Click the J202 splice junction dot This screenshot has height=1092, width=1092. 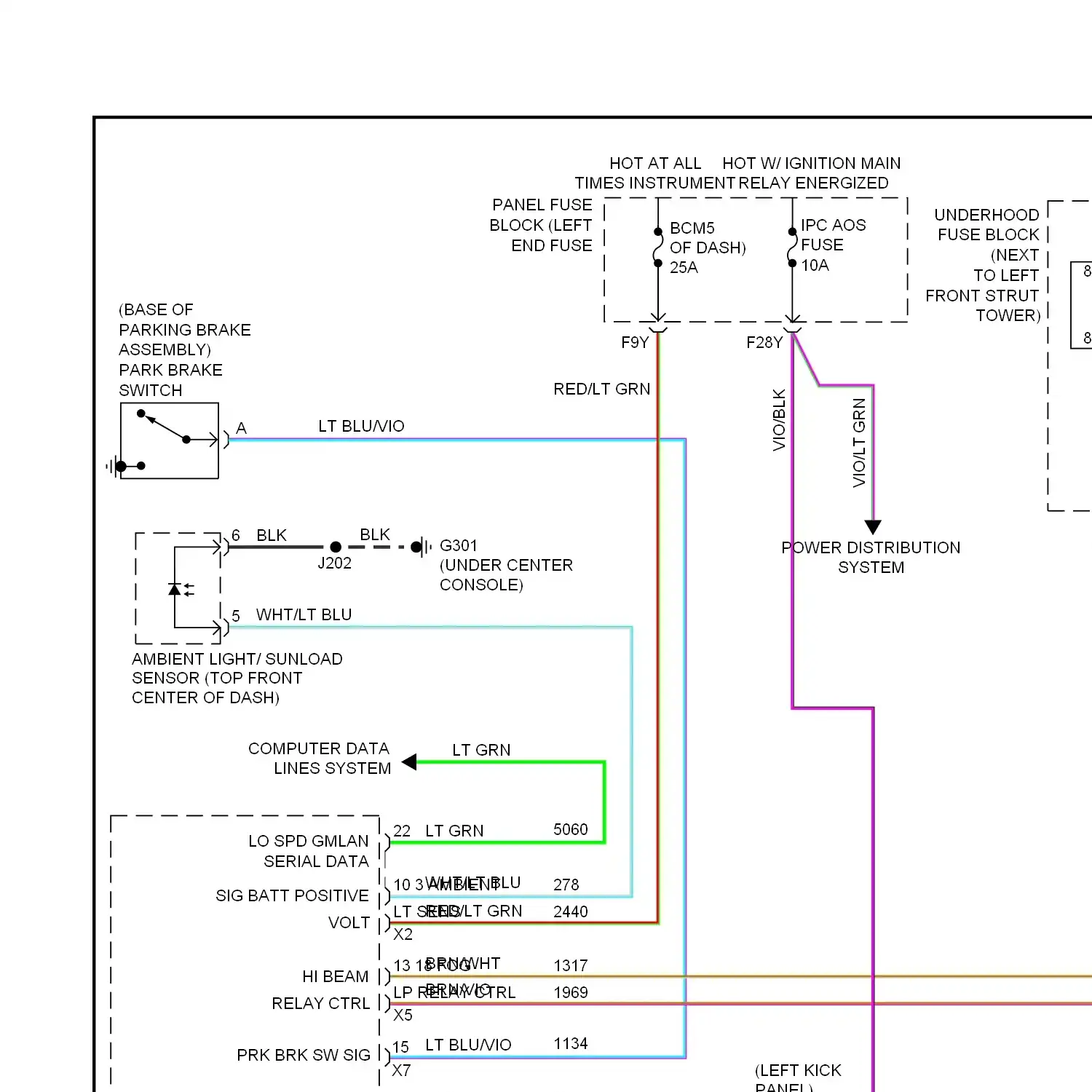click(x=336, y=547)
